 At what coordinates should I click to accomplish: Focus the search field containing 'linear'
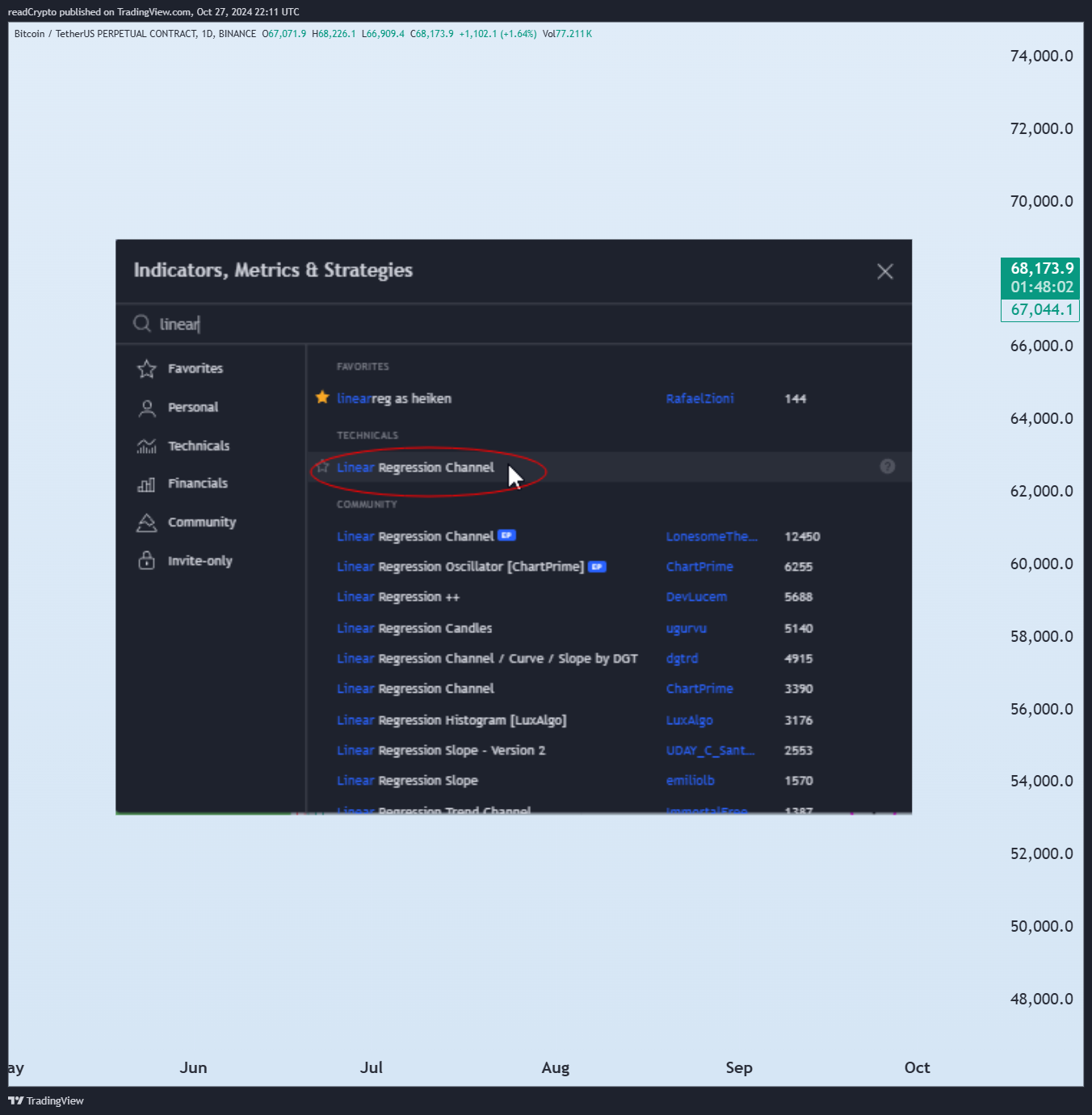pyautogui.click(x=514, y=324)
